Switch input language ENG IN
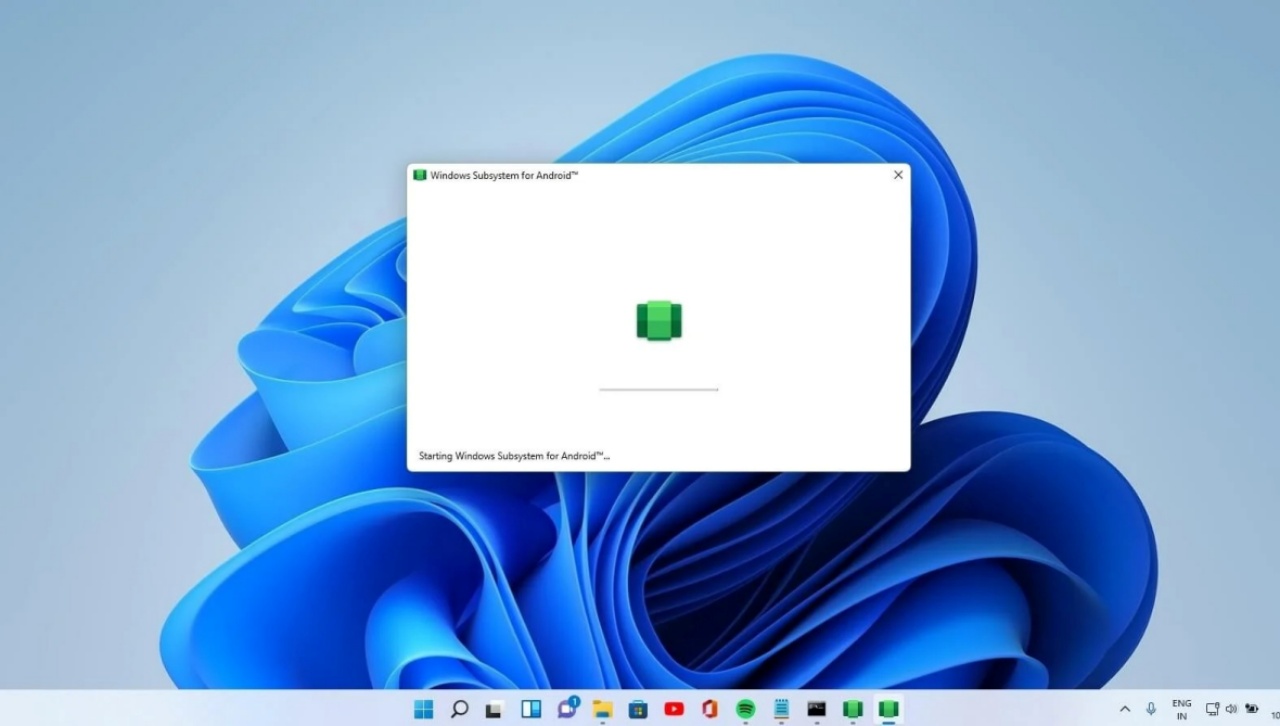This screenshot has width=1280, height=726. [1182, 709]
